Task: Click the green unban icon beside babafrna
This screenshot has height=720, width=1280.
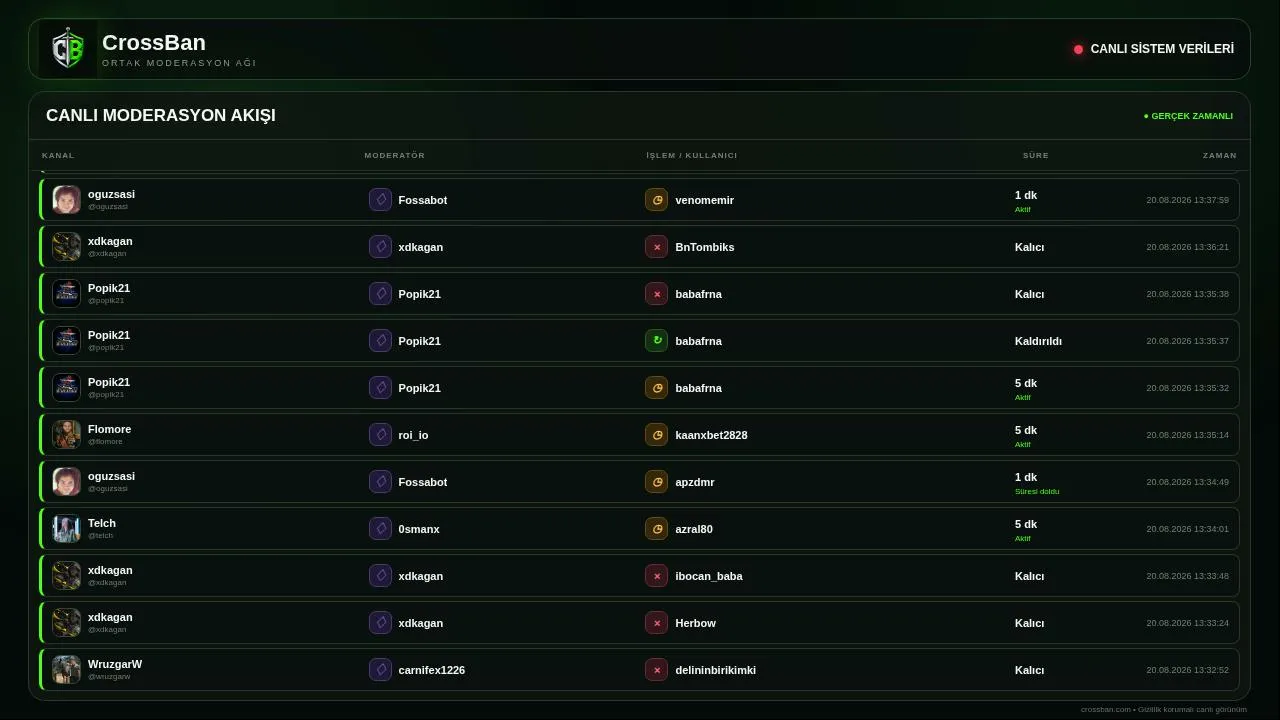Action: [656, 341]
